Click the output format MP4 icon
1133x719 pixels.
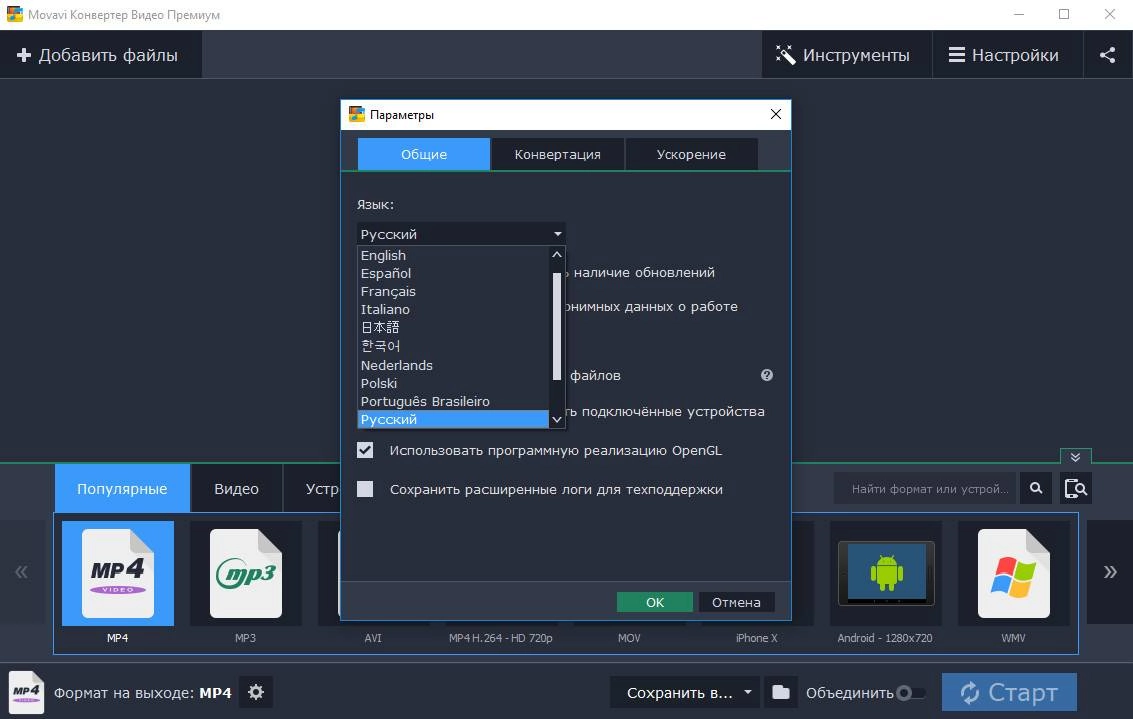pyautogui.click(x=27, y=692)
